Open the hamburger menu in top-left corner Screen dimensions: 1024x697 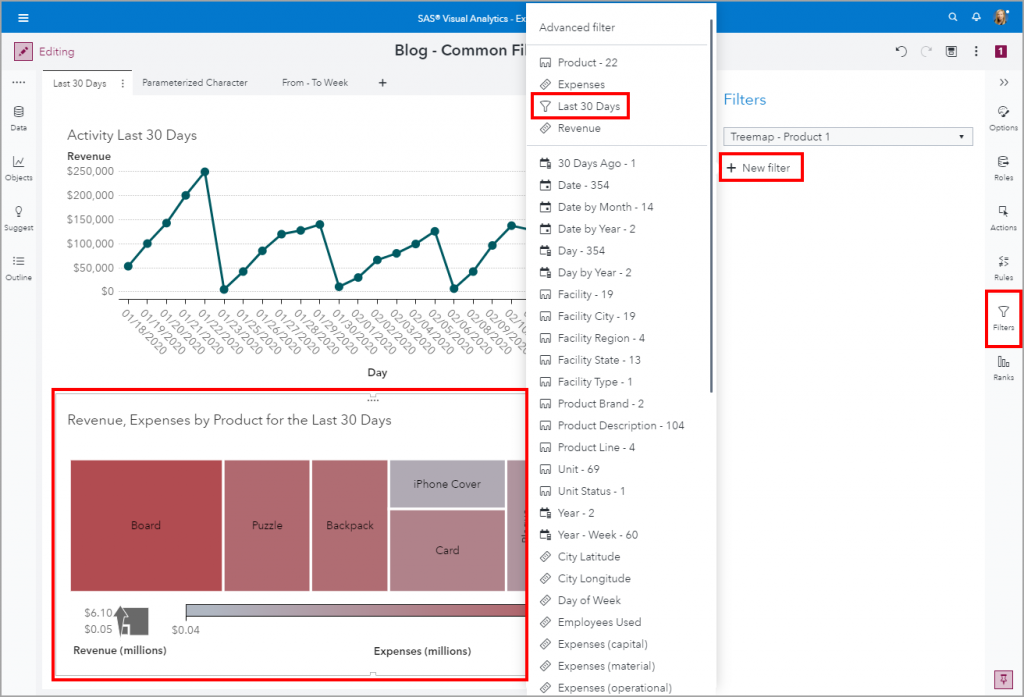tap(23, 16)
